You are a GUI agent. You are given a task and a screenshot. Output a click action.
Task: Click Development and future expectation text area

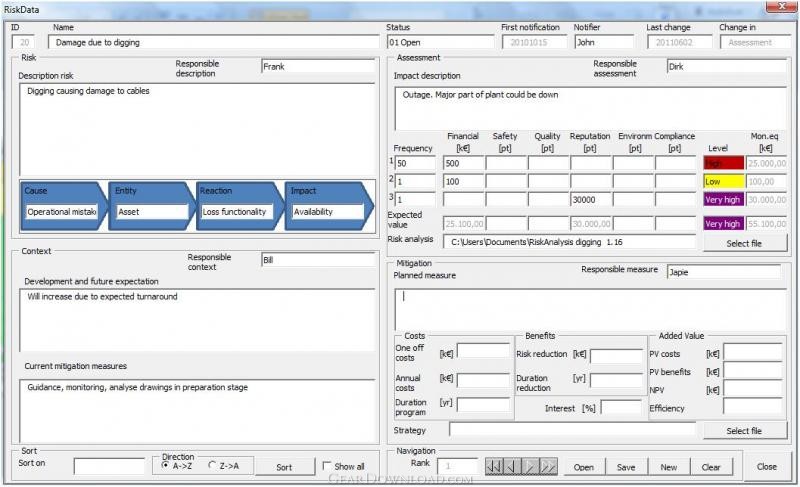pyautogui.click(x=197, y=320)
